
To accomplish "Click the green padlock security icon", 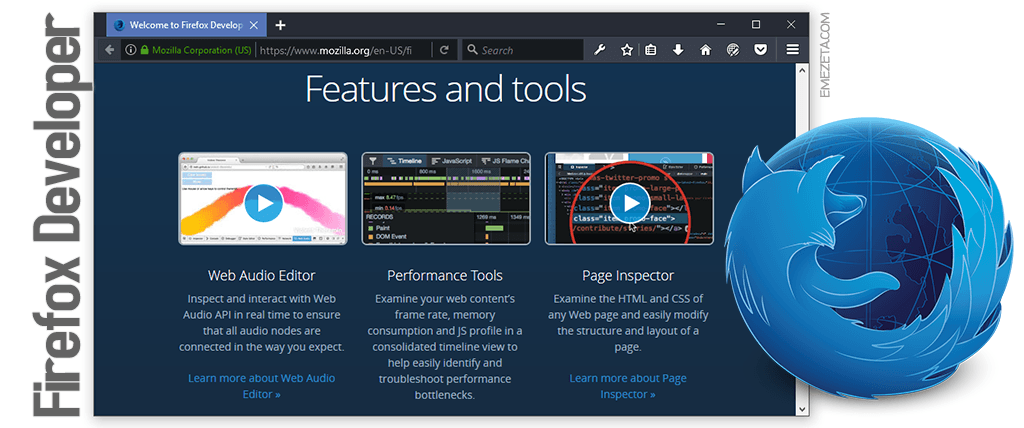I will [x=145, y=50].
